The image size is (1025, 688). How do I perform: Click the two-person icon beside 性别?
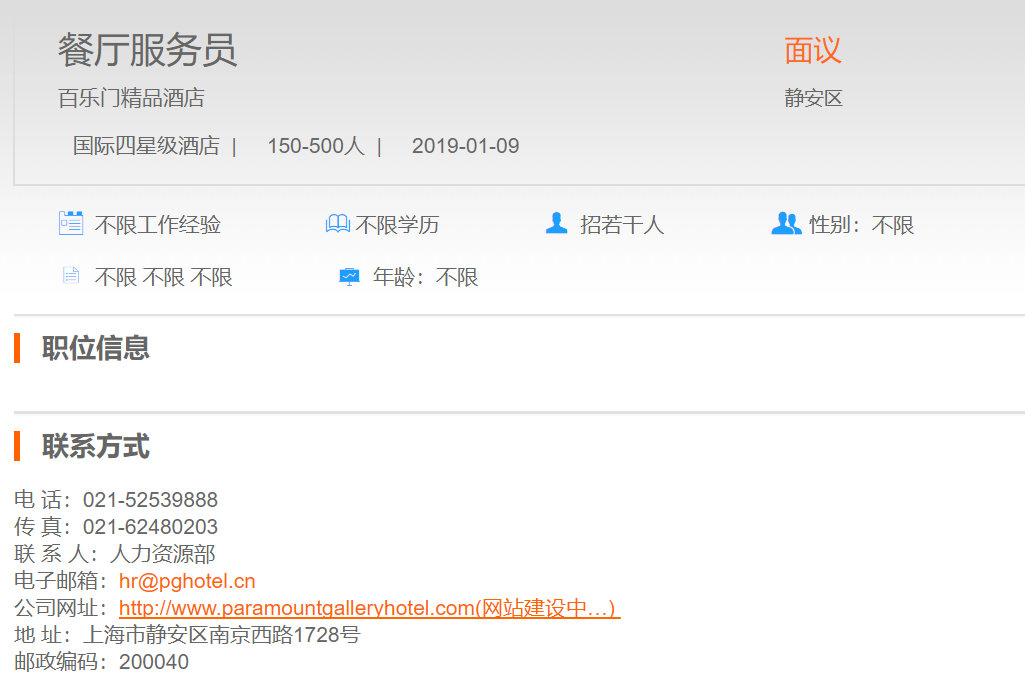pos(786,224)
